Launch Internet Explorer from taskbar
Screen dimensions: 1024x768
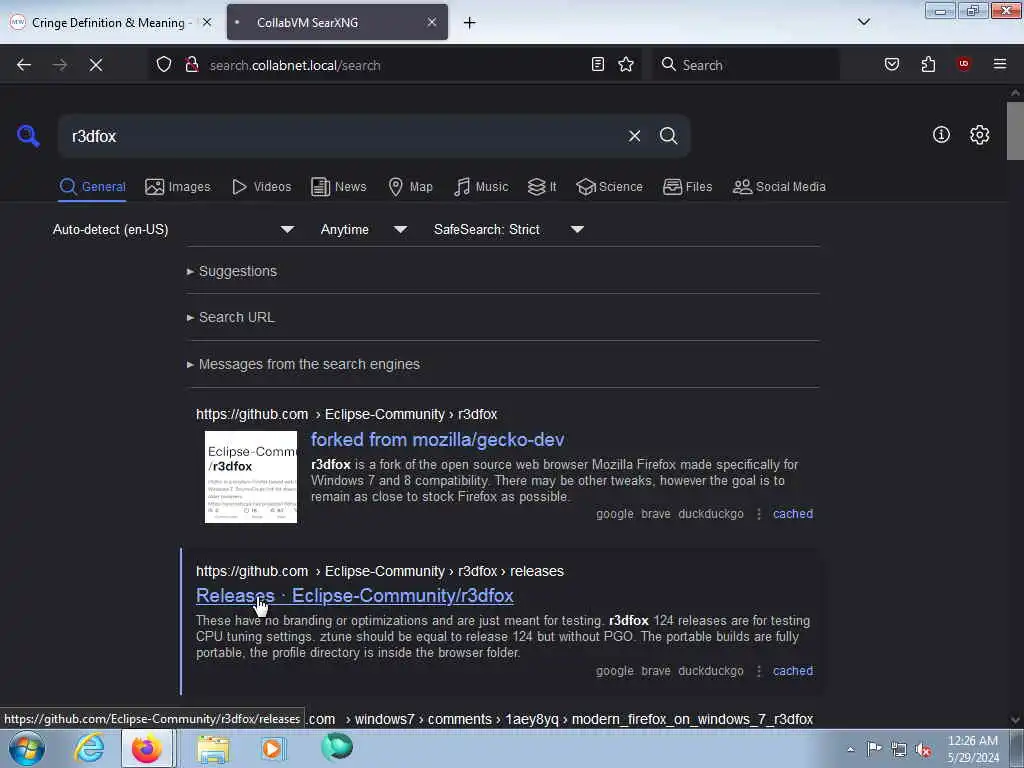[89, 748]
